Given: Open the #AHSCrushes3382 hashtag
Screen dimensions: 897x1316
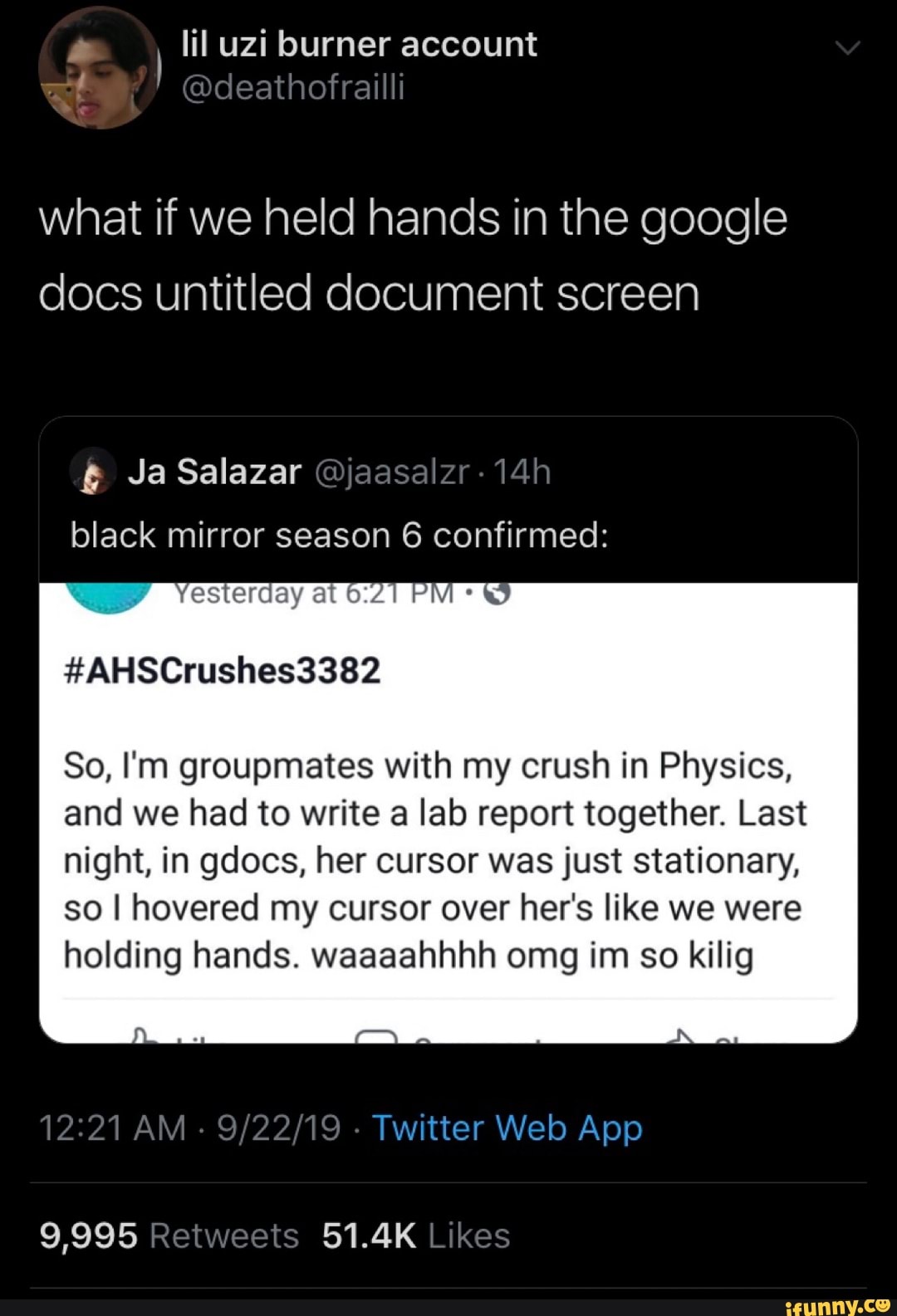Looking at the screenshot, I should [222, 670].
